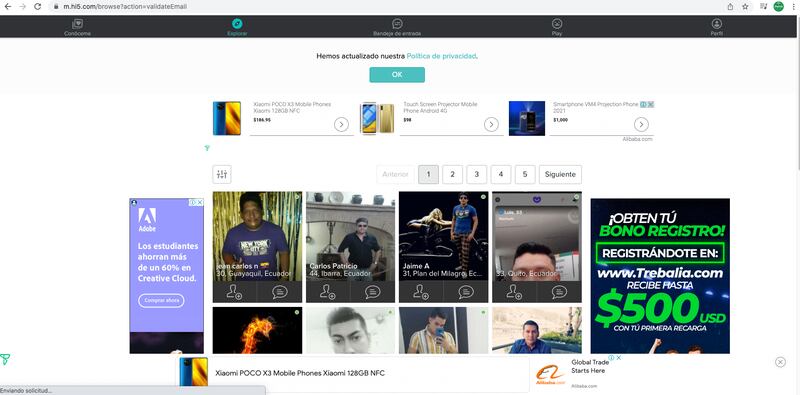Reload the page in browser
The image size is (800, 395).
tap(37, 7)
